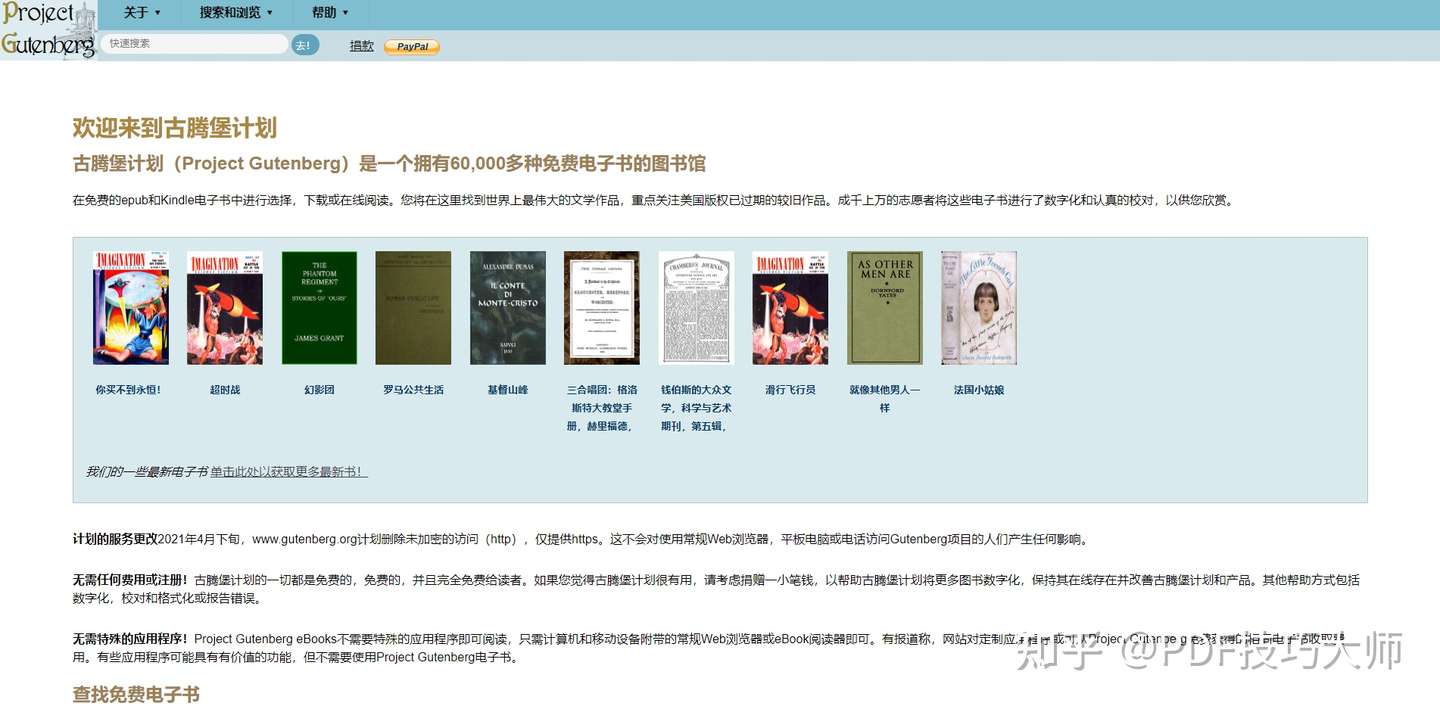Screen dimensions: 1440x709
Task: Click the title 超时战
Action: pos(225,390)
